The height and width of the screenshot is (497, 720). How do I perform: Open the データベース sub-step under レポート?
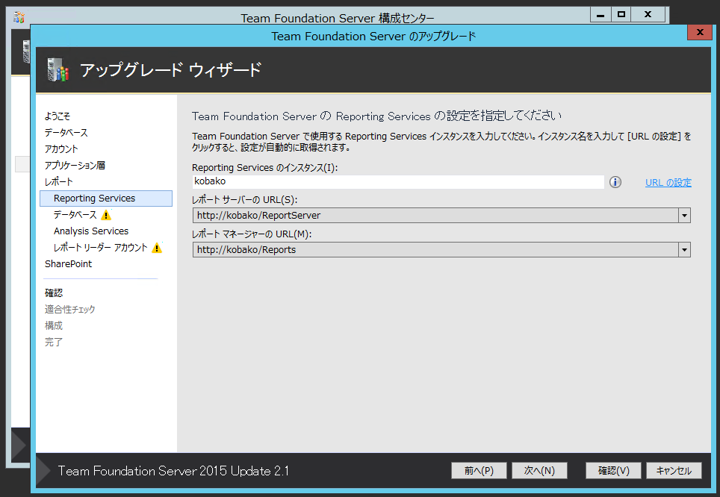75,215
